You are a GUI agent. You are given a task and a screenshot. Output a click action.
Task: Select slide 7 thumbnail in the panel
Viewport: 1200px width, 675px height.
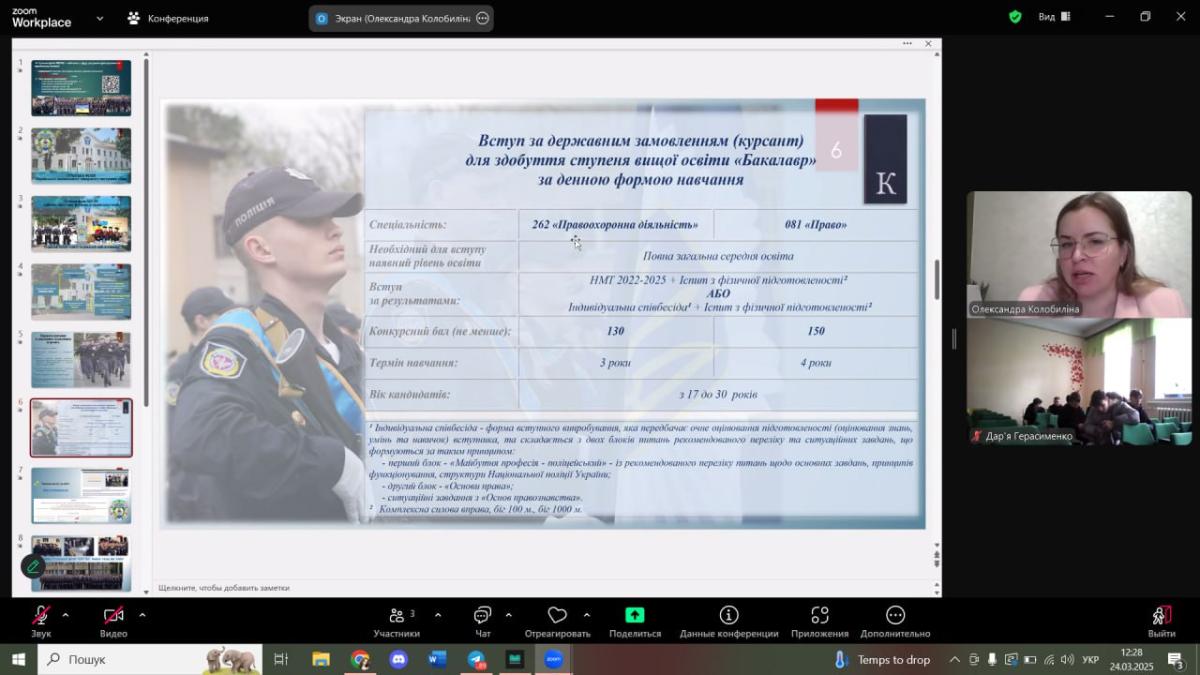[81, 495]
